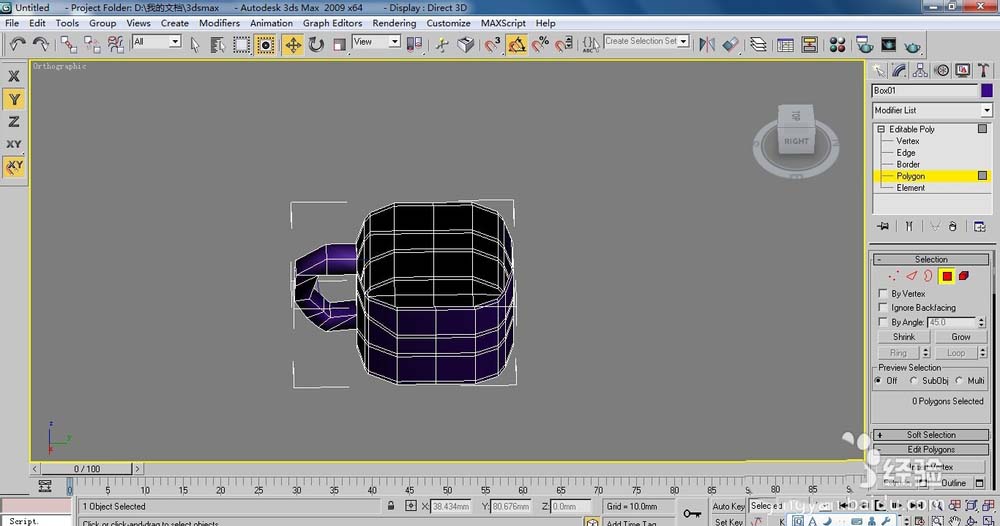Viewport: 1000px width, 526px height.
Task: Select the Select and Rotate tool
Action: (316, 44)
